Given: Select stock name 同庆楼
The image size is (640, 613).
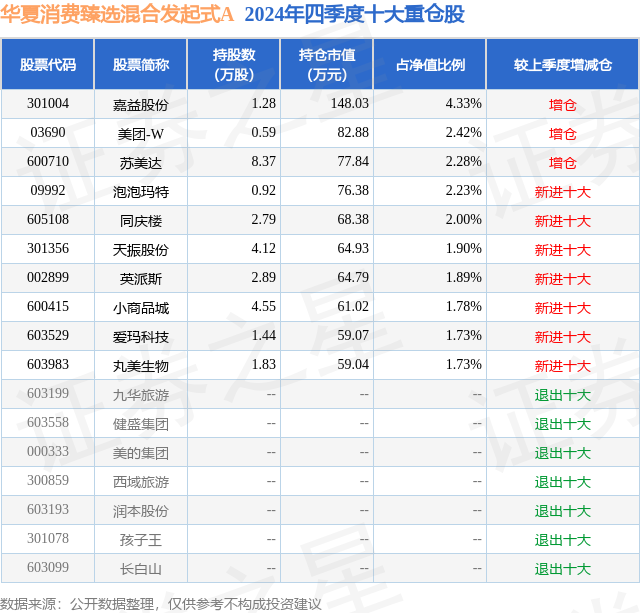Looking at the screenshot, I should tap(141, 221).
